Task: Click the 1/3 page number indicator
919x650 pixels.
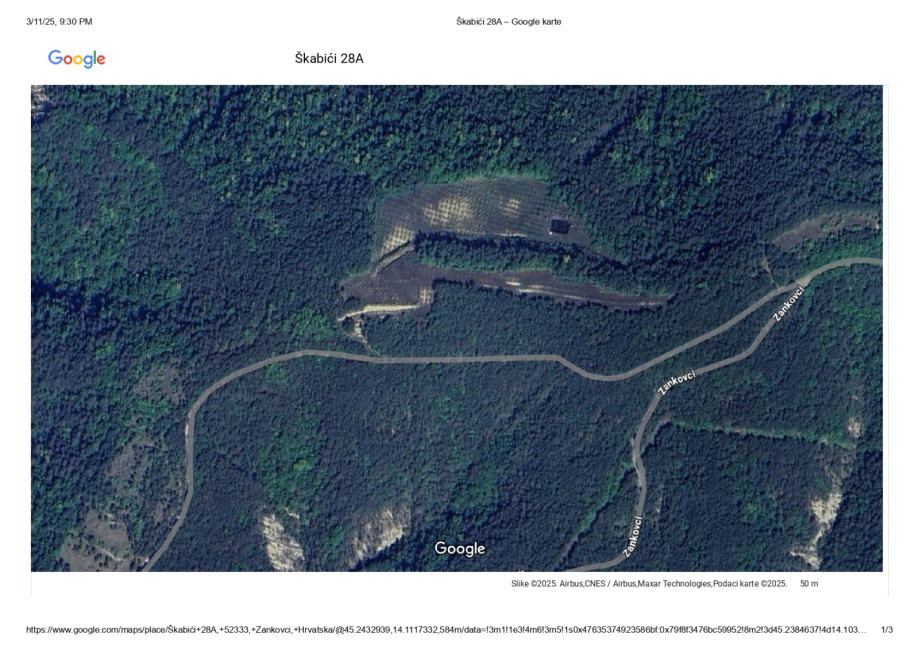Action: click(x=887, y=630)
